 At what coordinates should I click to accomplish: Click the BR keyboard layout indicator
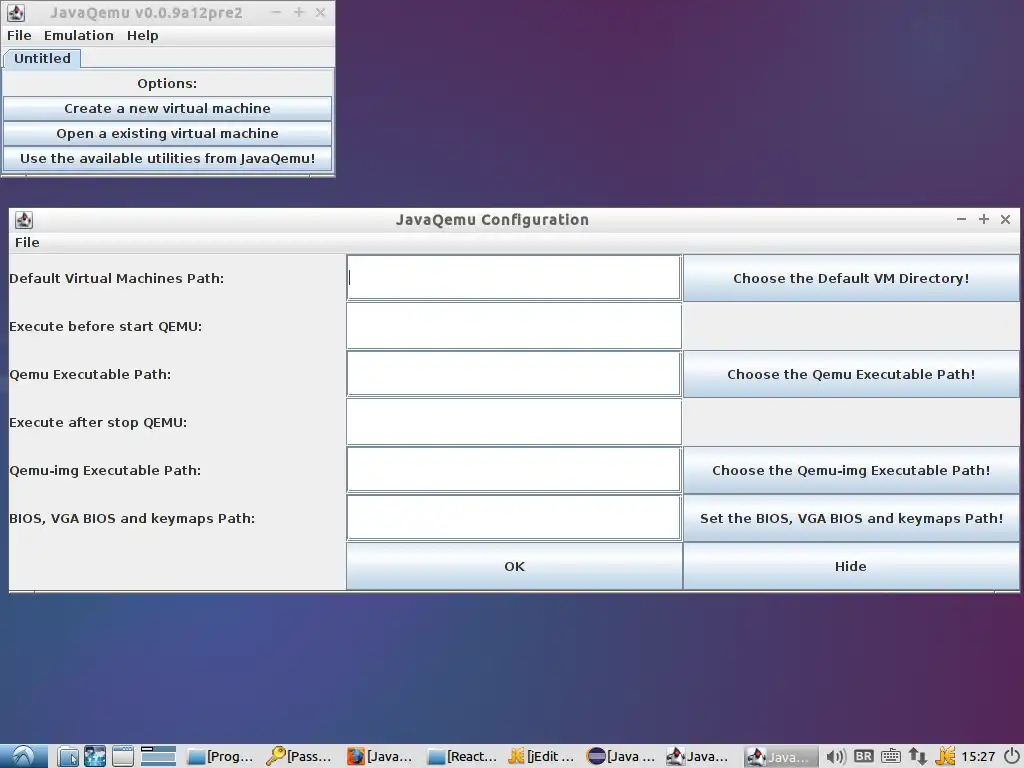point(863,756)
